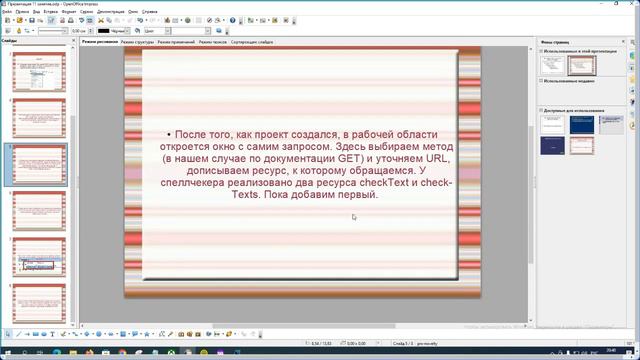Expand the Callouts dropdown arrow

tap(140, 334)
